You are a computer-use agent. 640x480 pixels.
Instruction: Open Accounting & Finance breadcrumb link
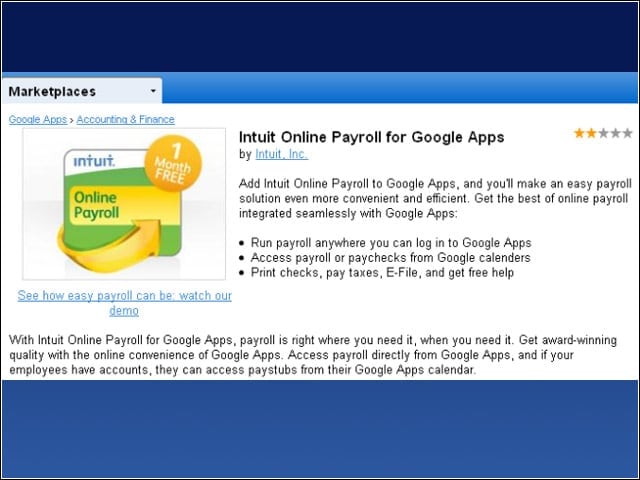pyautogui.click(x=125, y=119)
